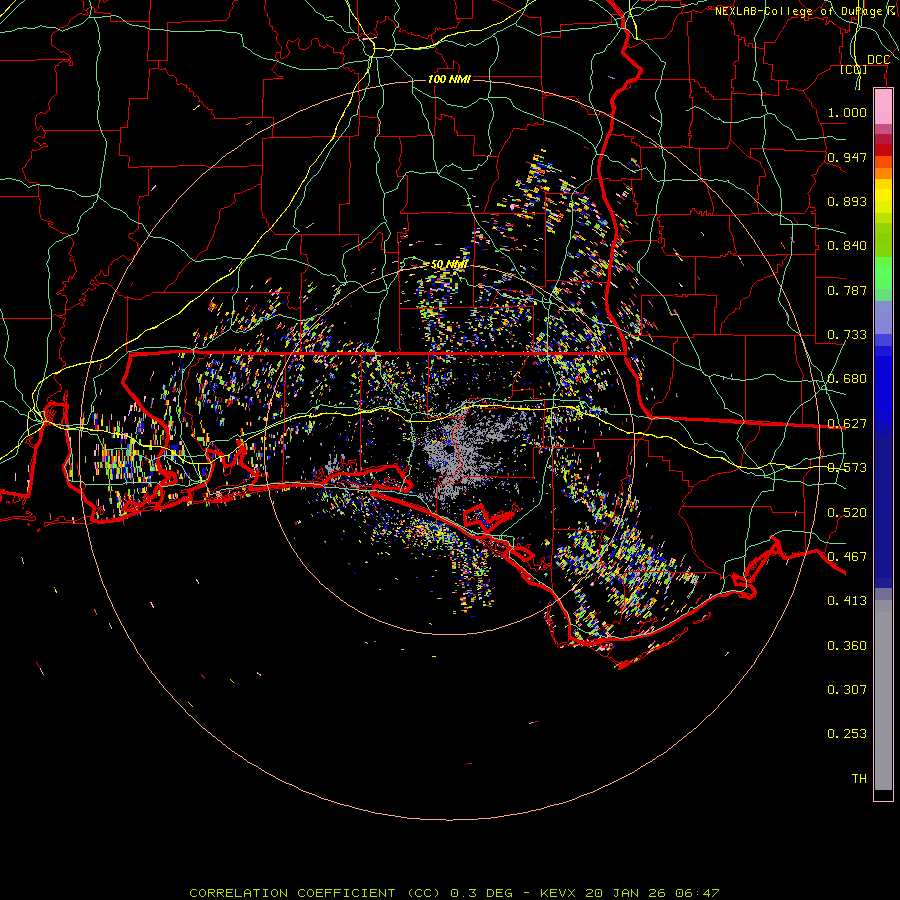Pick the bright green color bar segment
Image resolution: width=900 pixels, height=900 pixels.
(x=883, y=273)
